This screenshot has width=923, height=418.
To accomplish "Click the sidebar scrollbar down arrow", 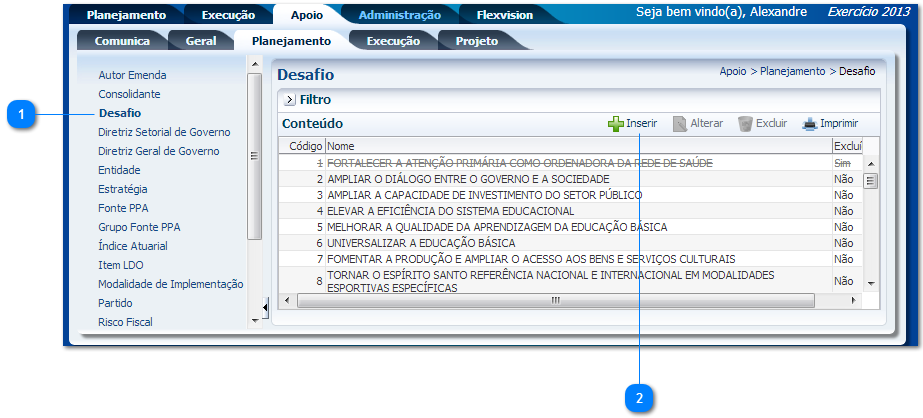I will [254, 321].
